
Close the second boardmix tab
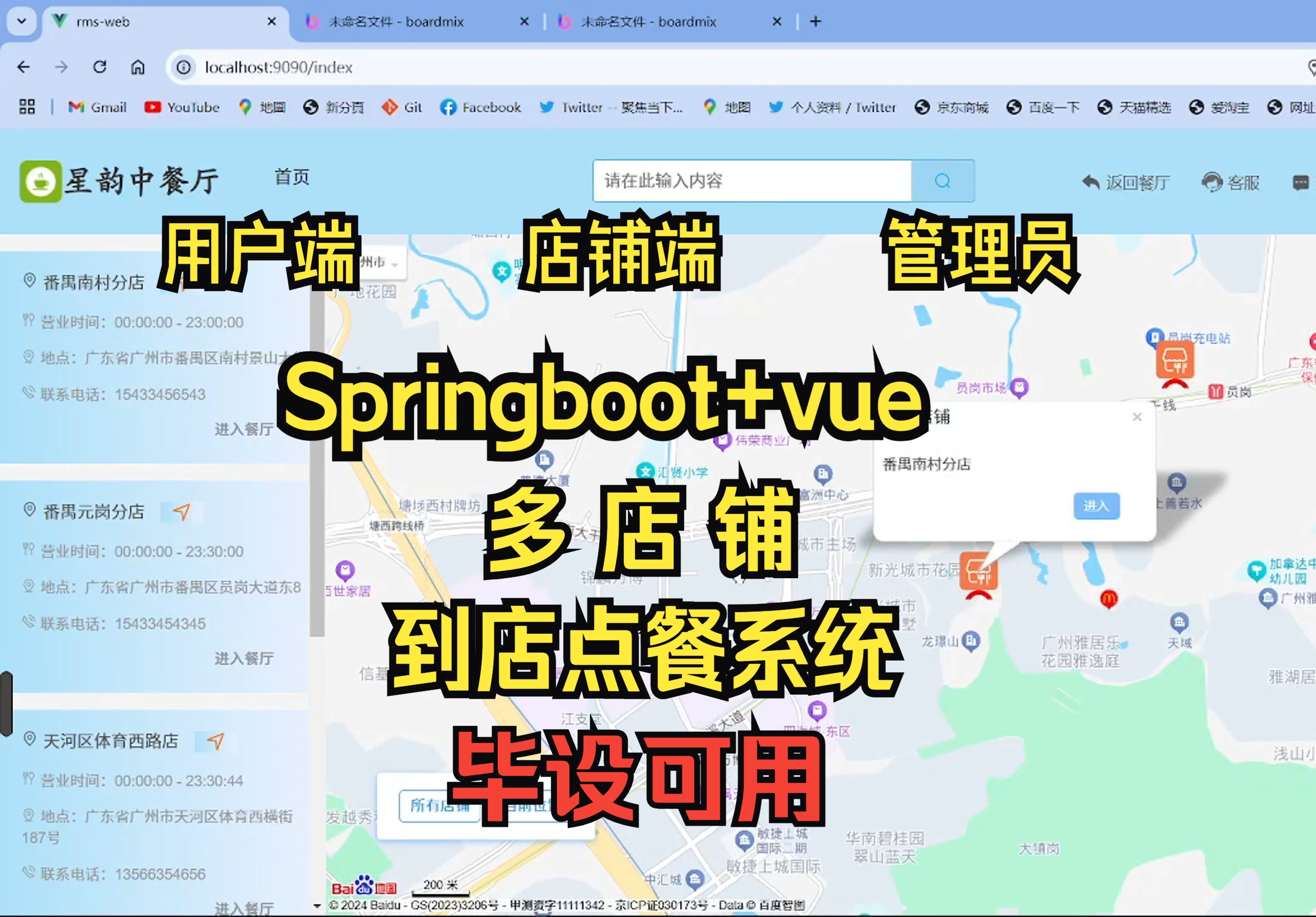pyautogui.click(x=777, y=22)
